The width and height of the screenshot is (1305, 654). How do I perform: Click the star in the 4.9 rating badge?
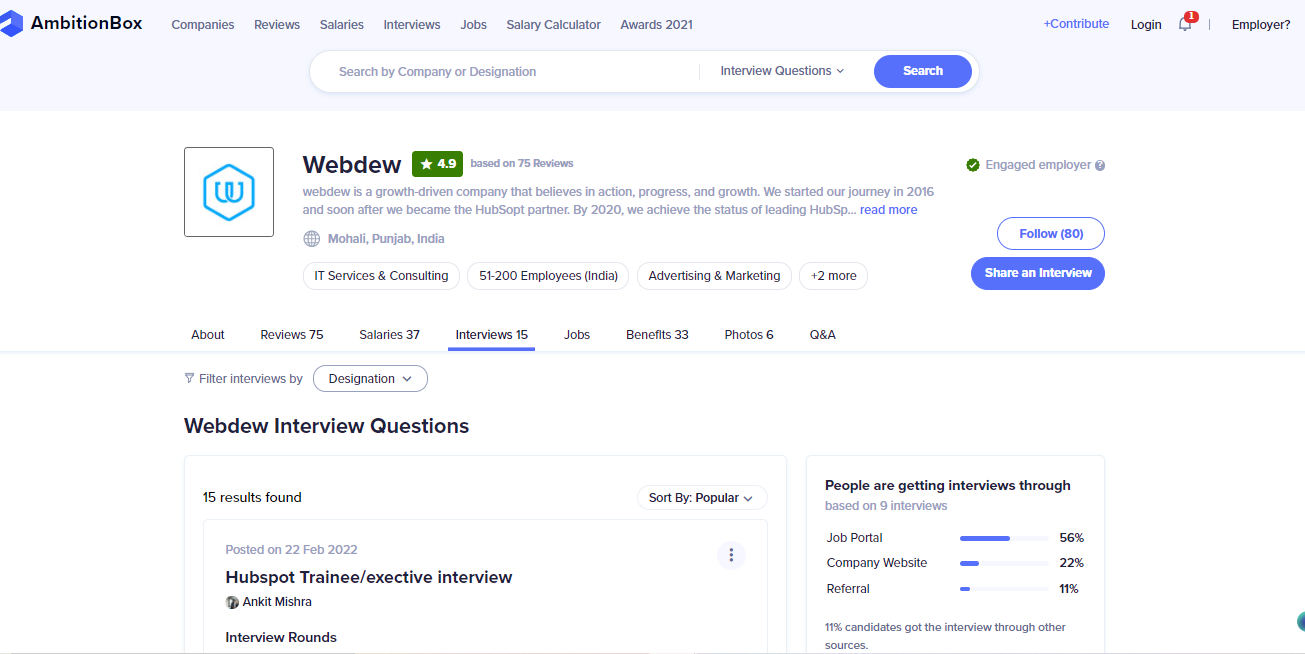coord(425,163)
